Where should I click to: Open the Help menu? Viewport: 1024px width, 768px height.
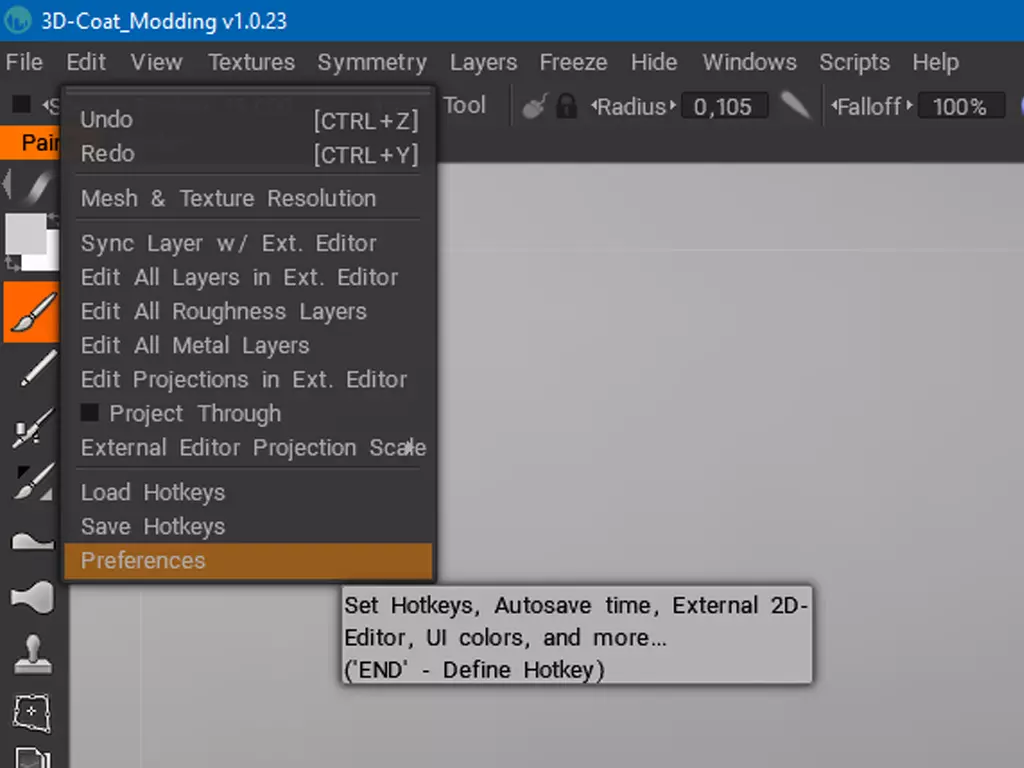pyautogui.click(x=935, y=62)
